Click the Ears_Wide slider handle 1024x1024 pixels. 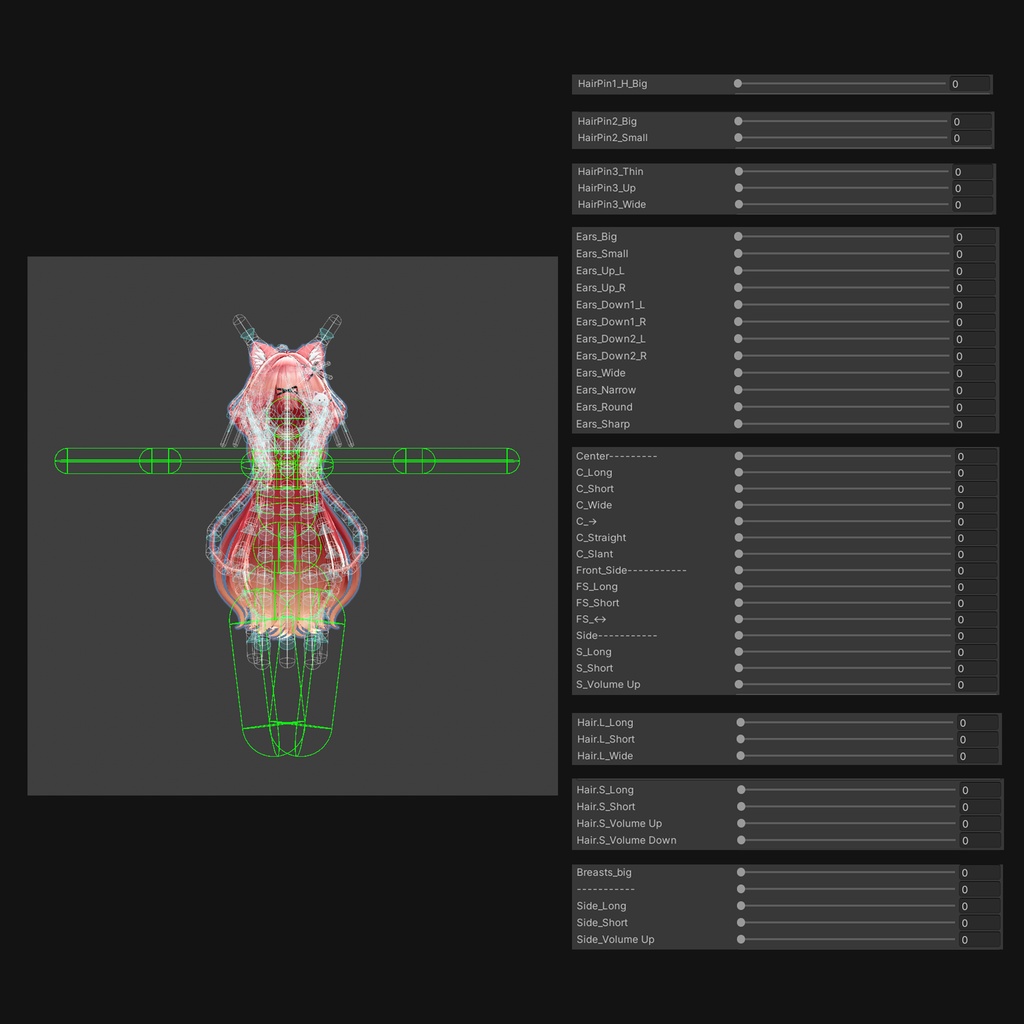pyautogui.click(x=739, y=373)
